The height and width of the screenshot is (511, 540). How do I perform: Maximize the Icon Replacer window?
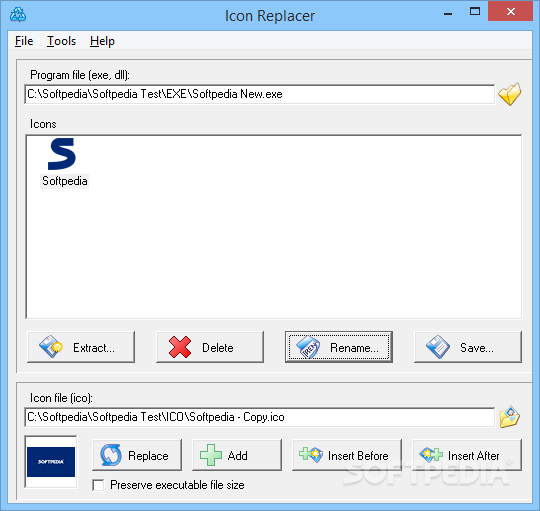point(475,12)
